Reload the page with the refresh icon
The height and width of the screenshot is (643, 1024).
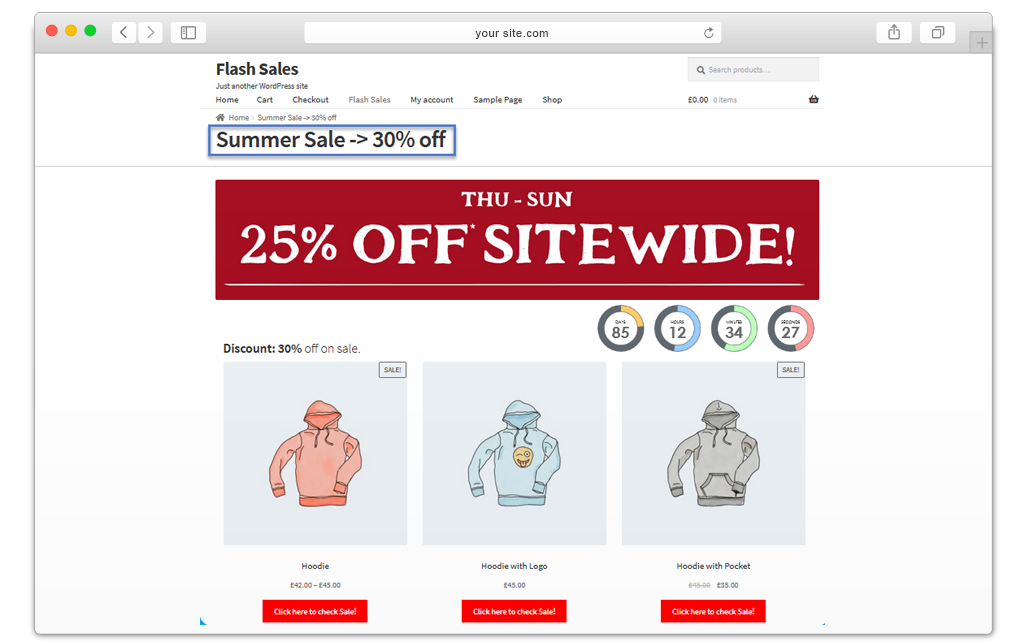pyautogui.click(x=709, y=33)
